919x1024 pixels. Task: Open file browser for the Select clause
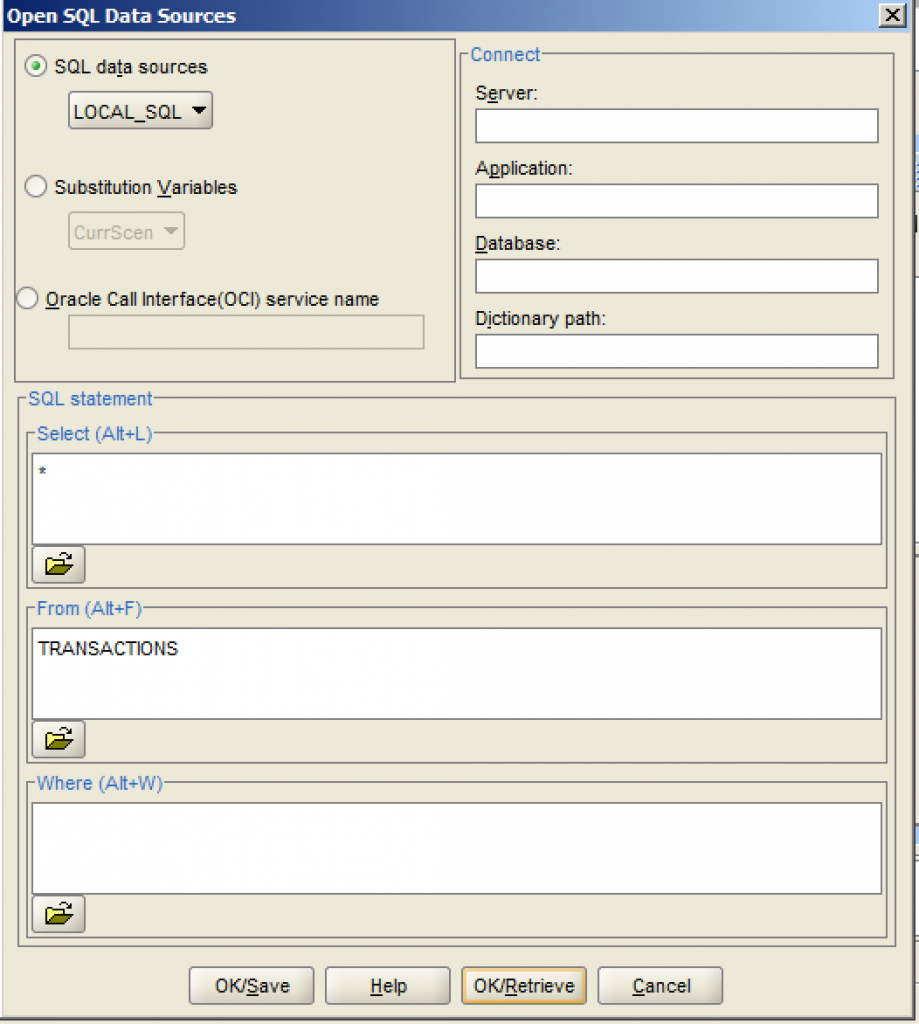click(57, 563)
